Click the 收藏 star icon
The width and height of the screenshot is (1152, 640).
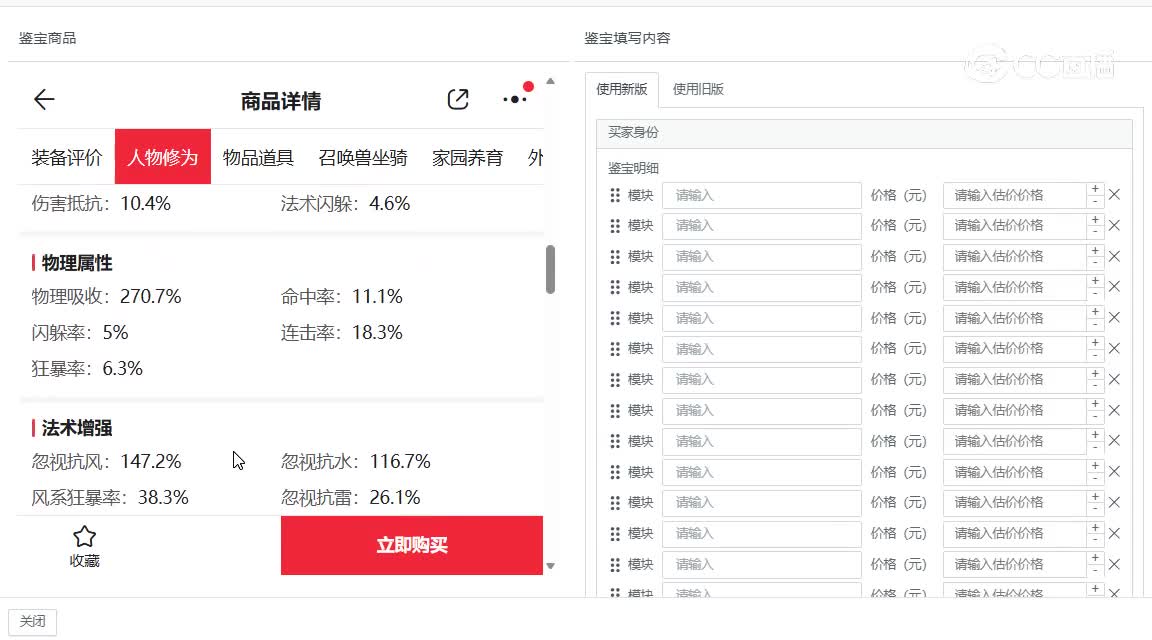tap(85, 537)
